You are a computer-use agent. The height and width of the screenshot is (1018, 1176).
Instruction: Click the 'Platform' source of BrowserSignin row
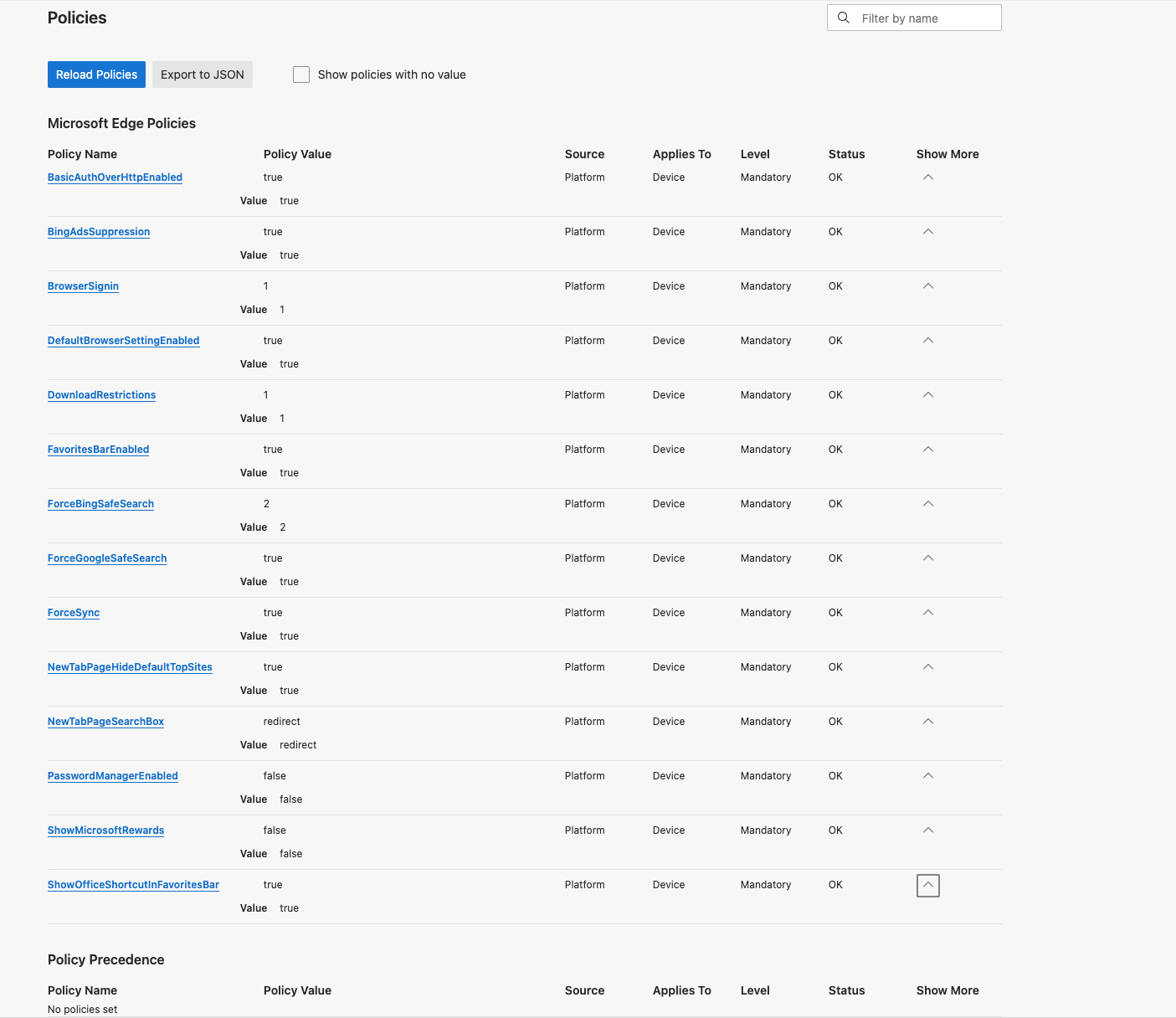click(584, 286)
